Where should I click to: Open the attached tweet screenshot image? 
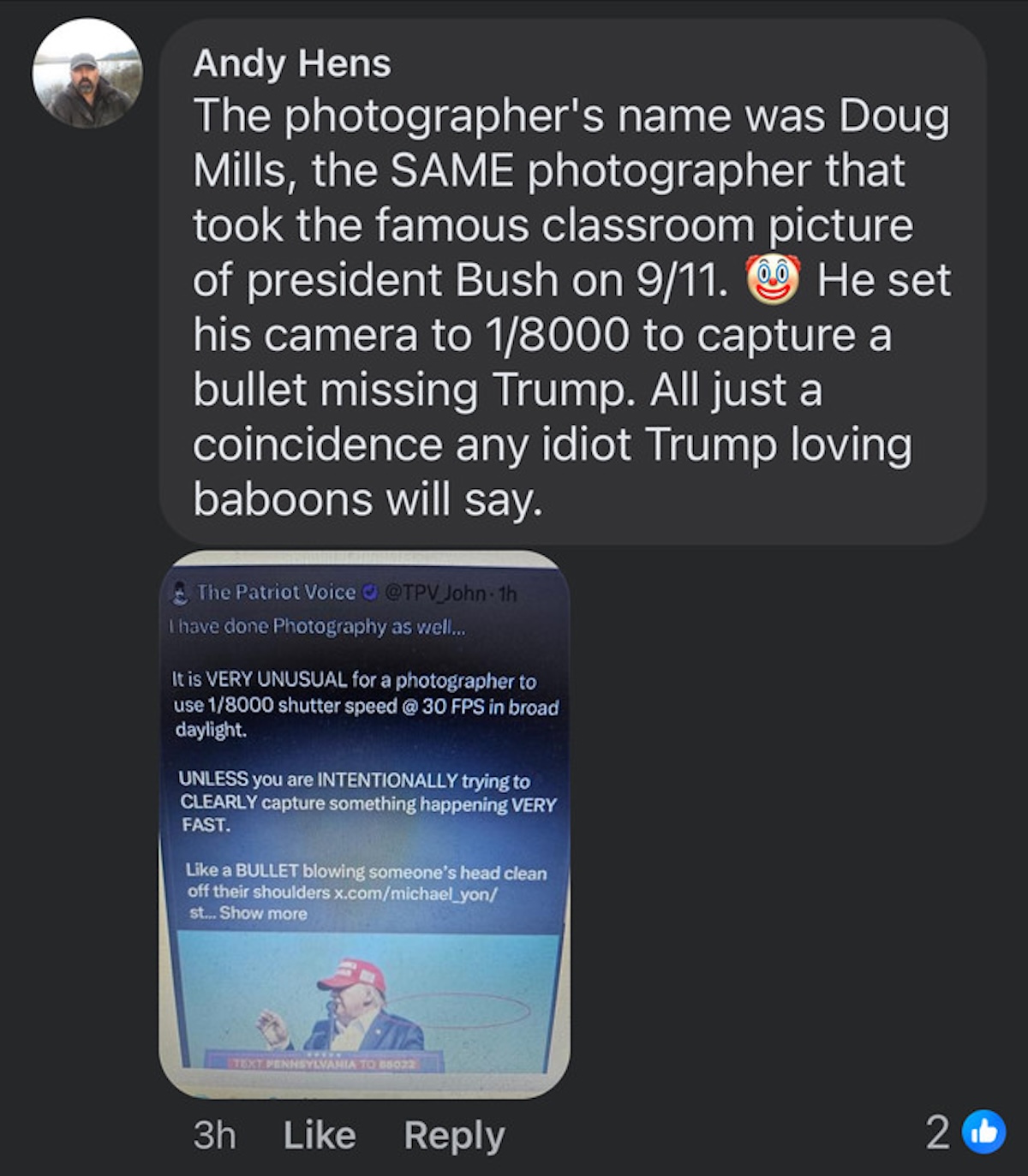click(365, 825)
